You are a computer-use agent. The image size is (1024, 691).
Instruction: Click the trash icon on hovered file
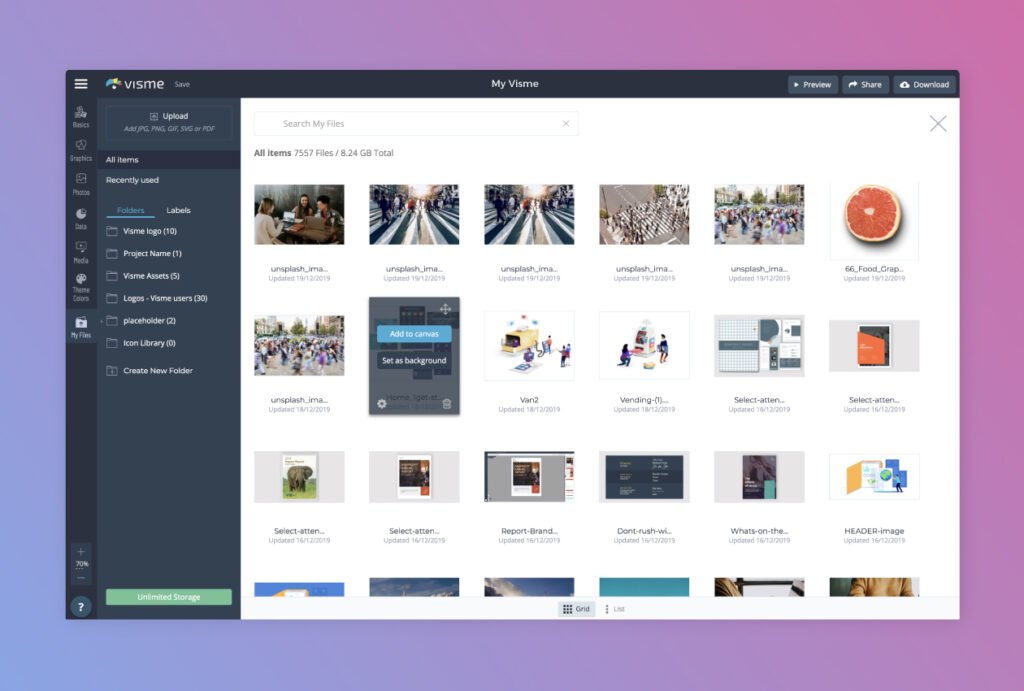[x=447, y=404]
